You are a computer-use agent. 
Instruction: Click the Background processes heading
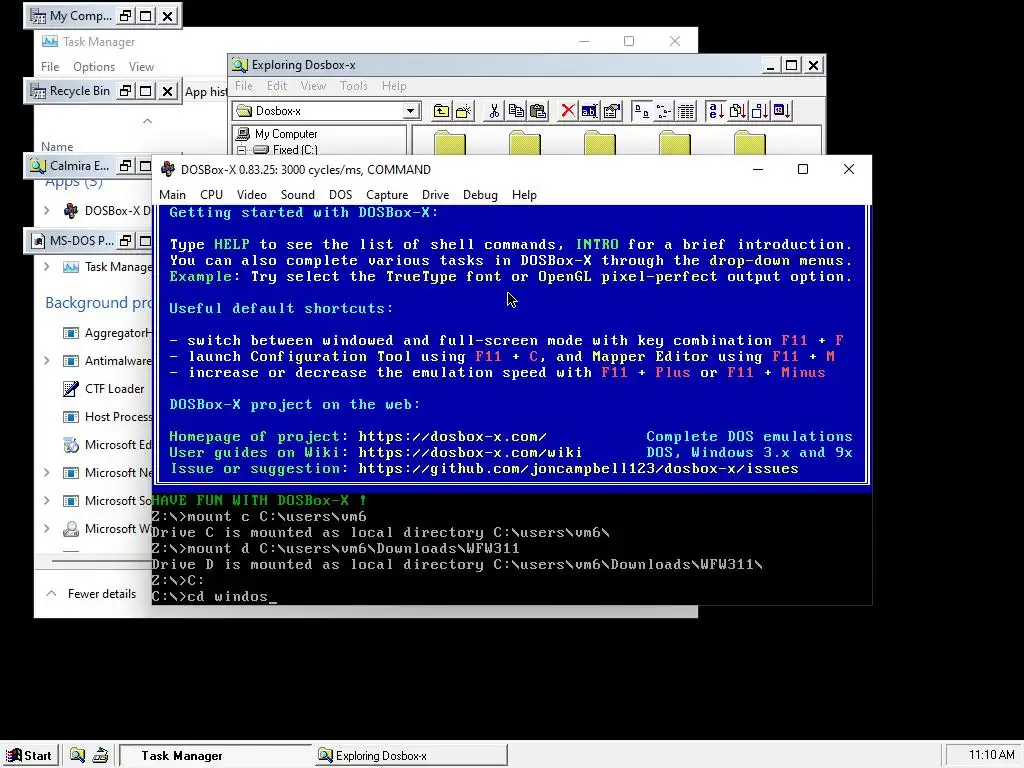pos(99,303)
